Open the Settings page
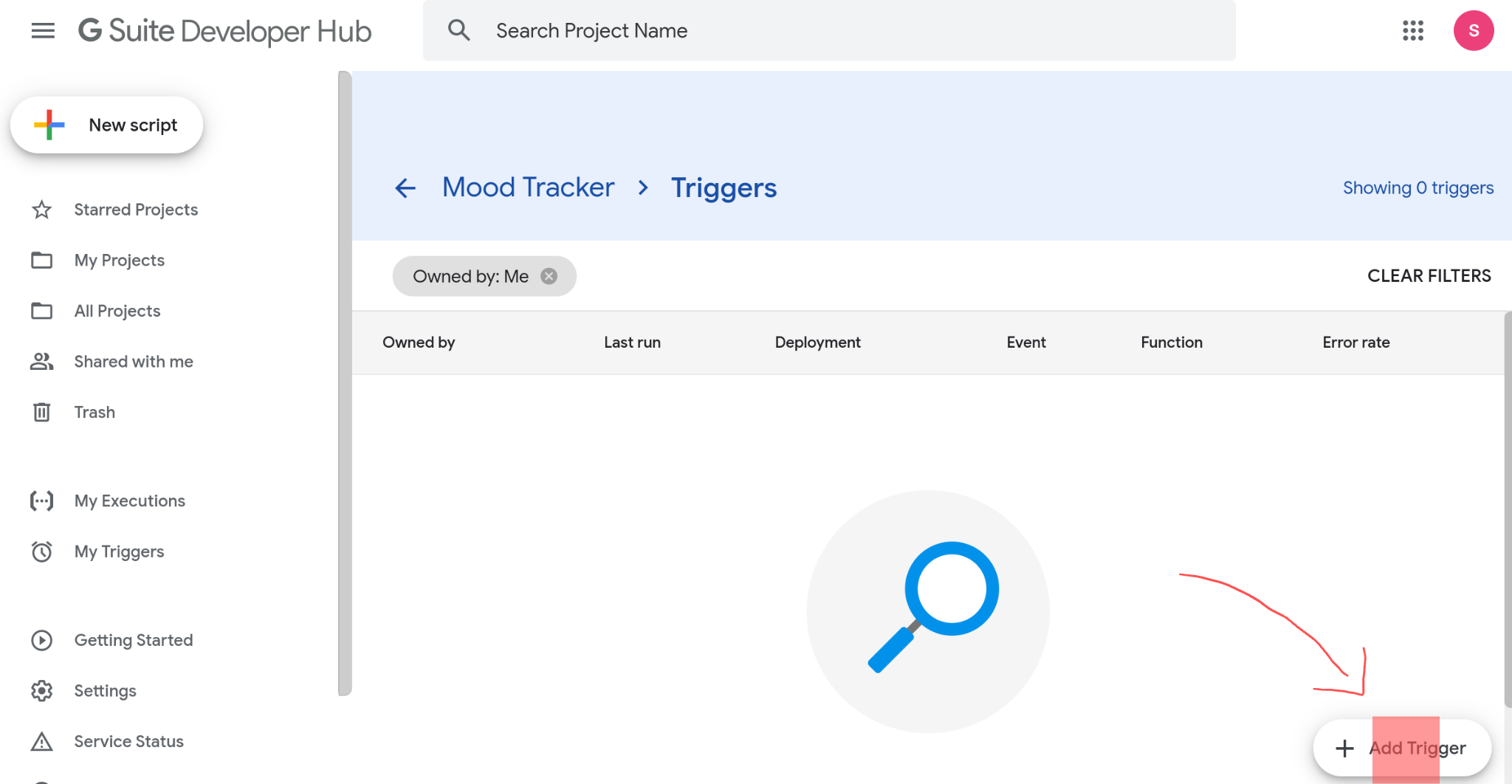 106,690
